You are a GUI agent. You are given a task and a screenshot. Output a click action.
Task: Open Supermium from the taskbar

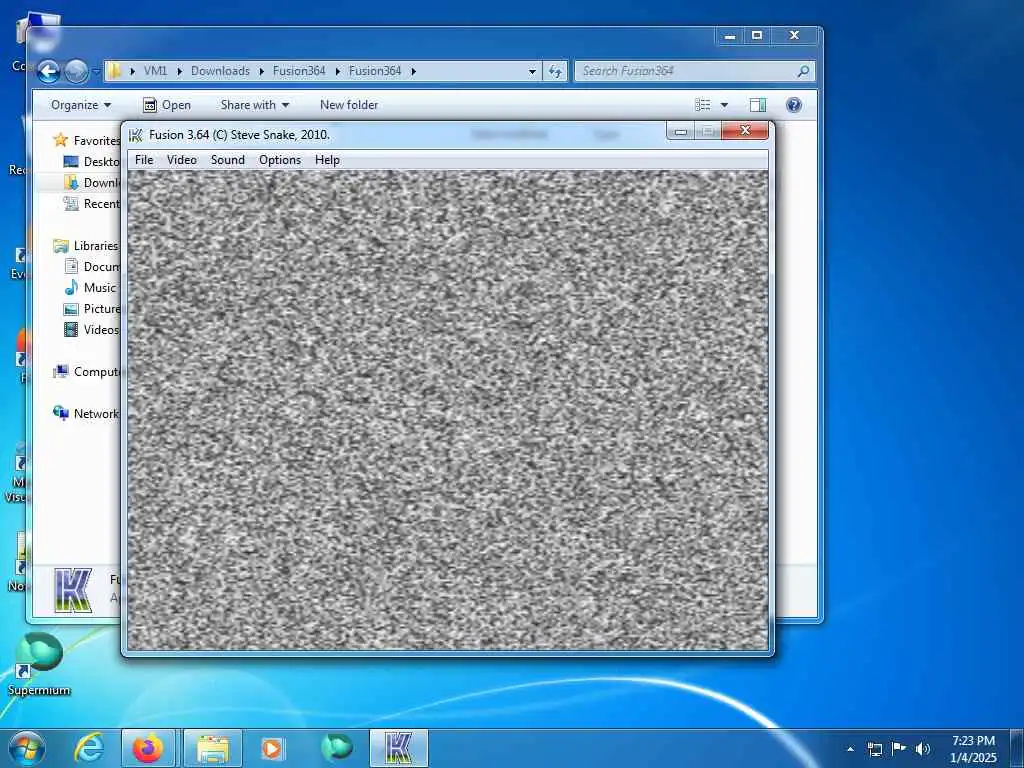pyautogui.click(x=336, y=748)
